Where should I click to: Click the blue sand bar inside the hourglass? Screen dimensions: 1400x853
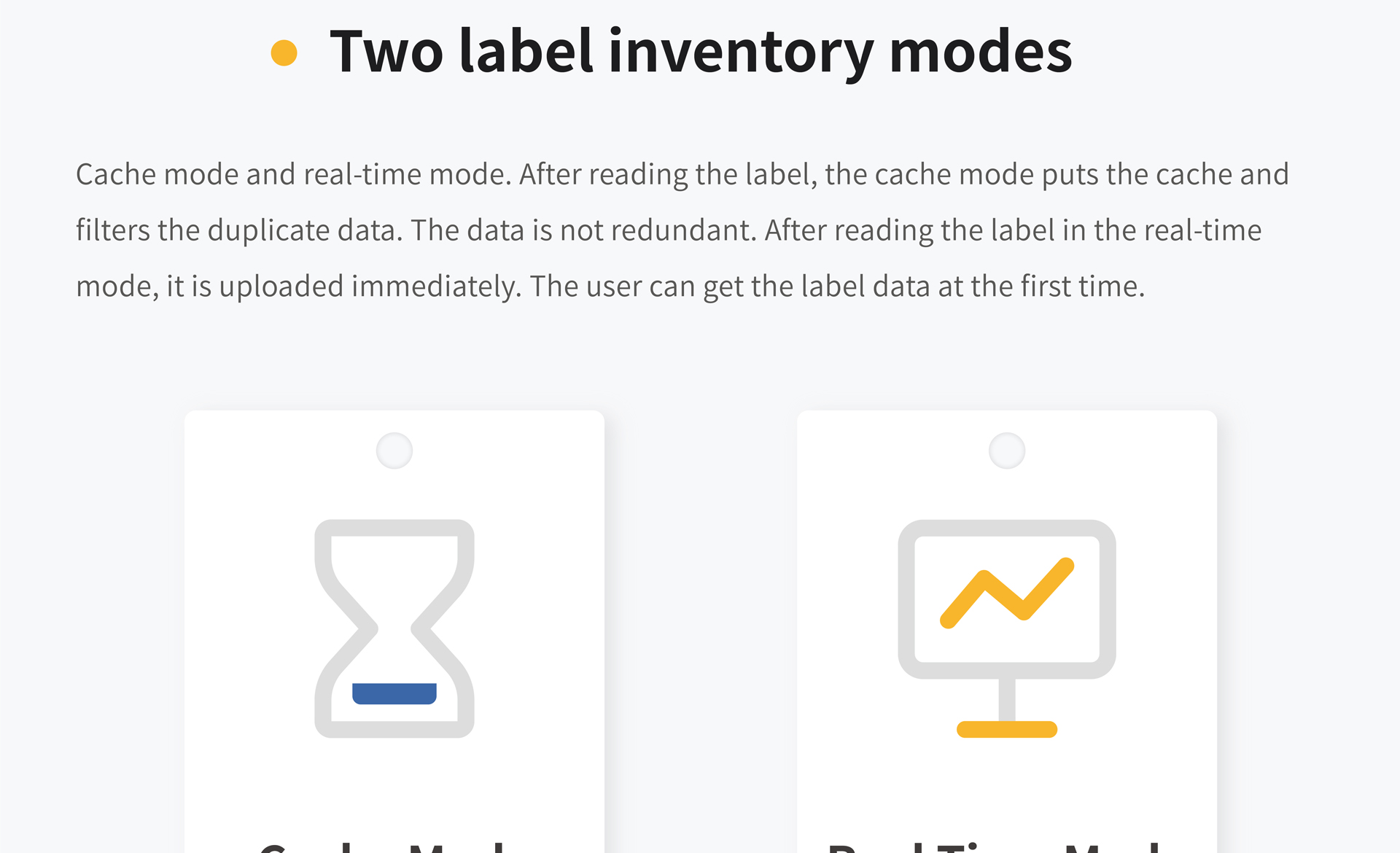point(394,693)
